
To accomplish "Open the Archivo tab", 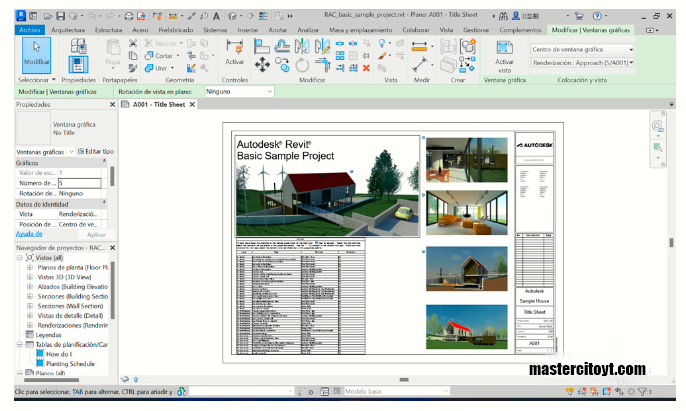I will [x=30, y=30].
